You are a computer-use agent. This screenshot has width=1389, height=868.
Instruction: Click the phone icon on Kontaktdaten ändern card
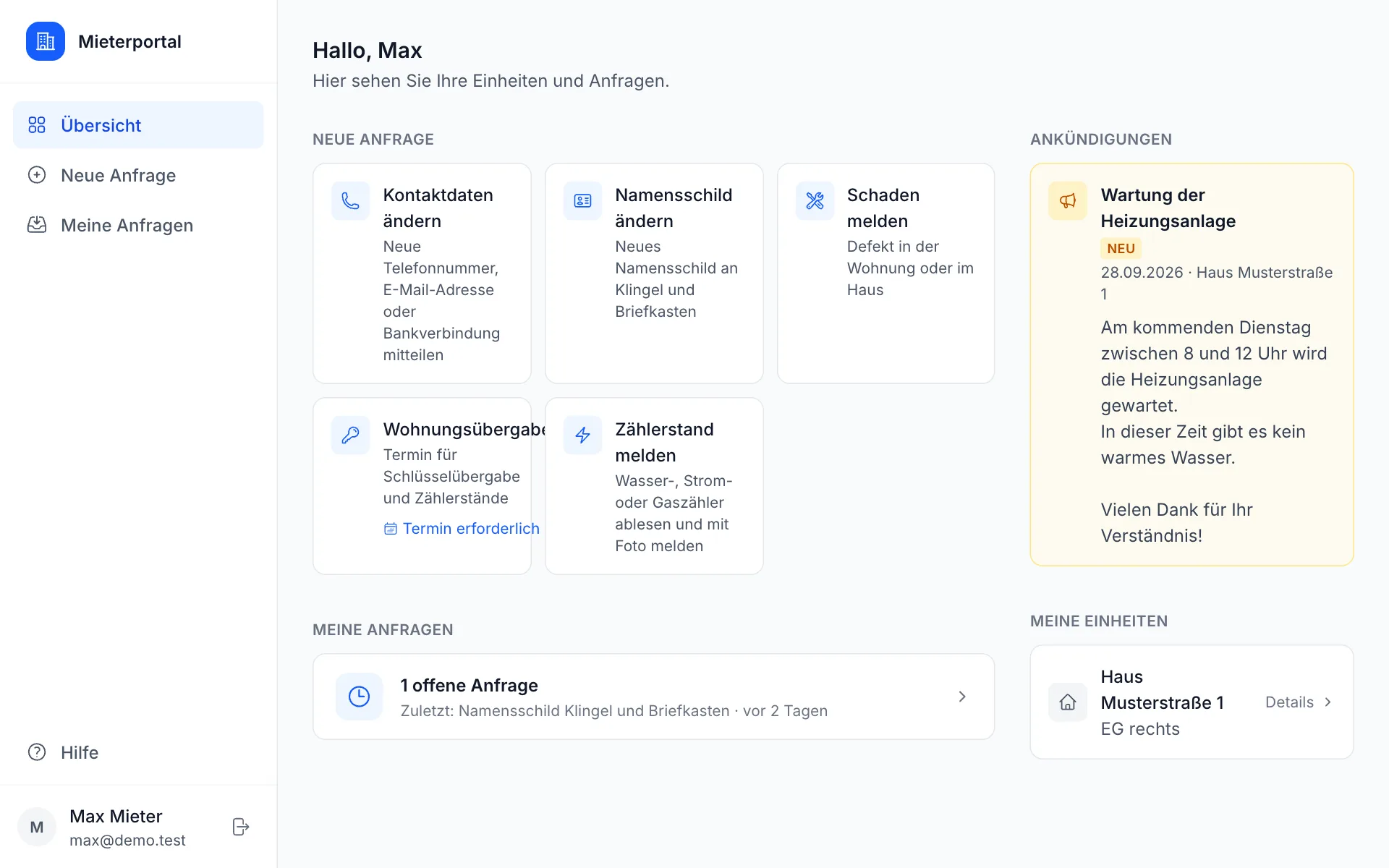click(x=351, y=200)
